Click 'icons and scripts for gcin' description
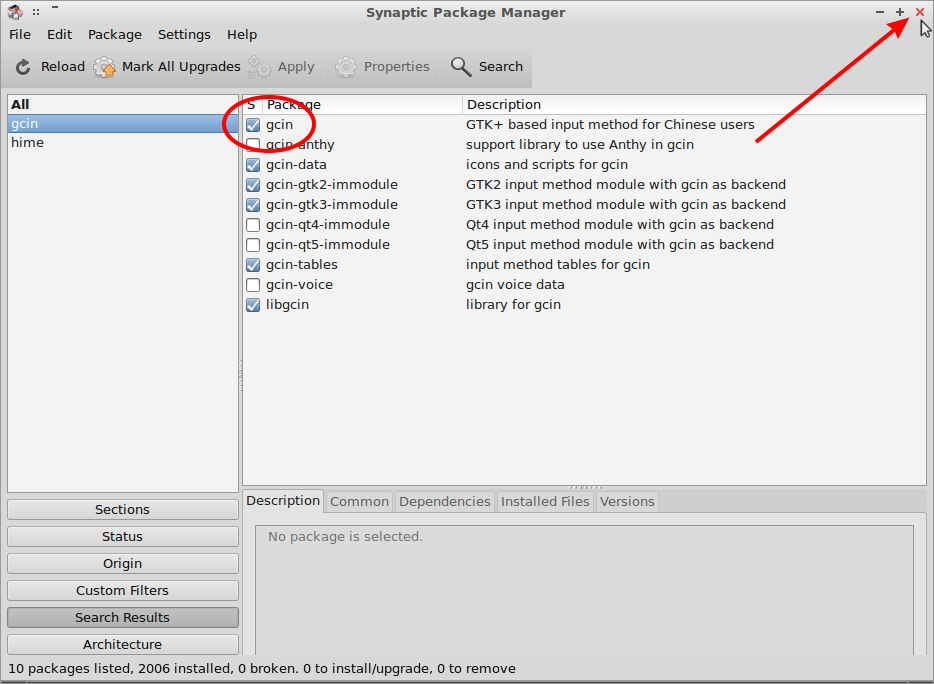This screenshot has width=934, height=684. pos(547,164)
